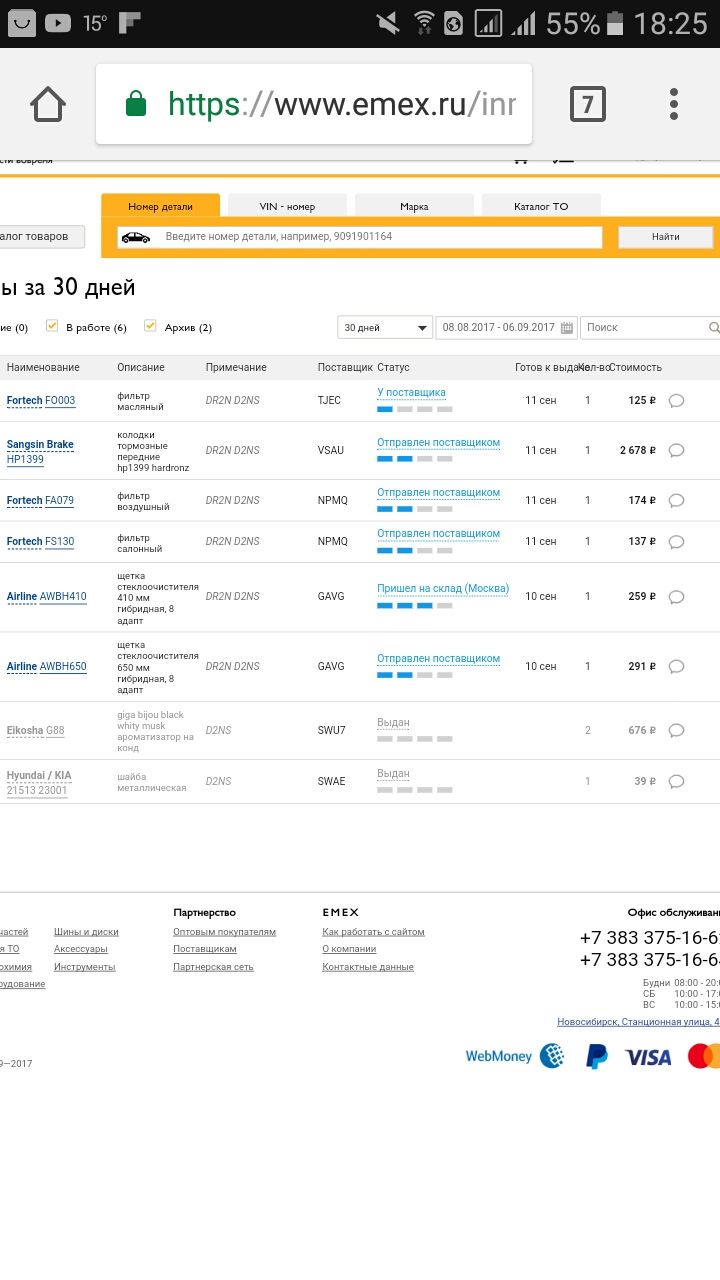Click comment icon on Eikosha G88 row
Viewport: 720px width, 1280px height.
(676, 731)
